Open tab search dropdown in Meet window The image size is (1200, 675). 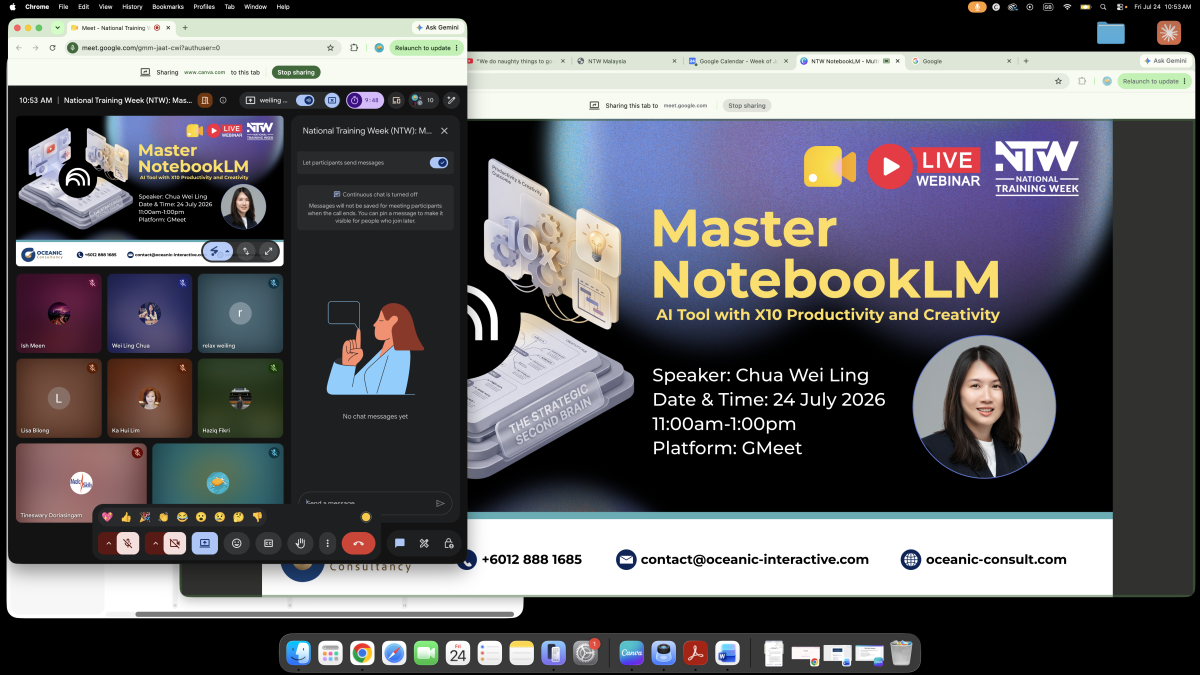(57, 27)
